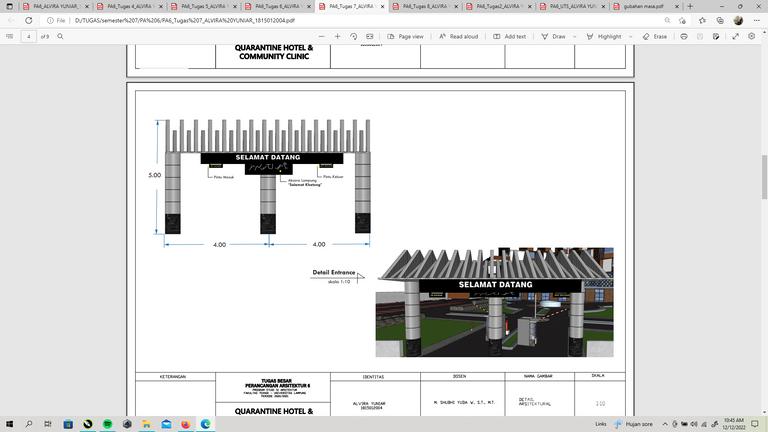Viewport: 768px width, 432px height.
Task: Start Read aloud
Action: tap(458, 36)
